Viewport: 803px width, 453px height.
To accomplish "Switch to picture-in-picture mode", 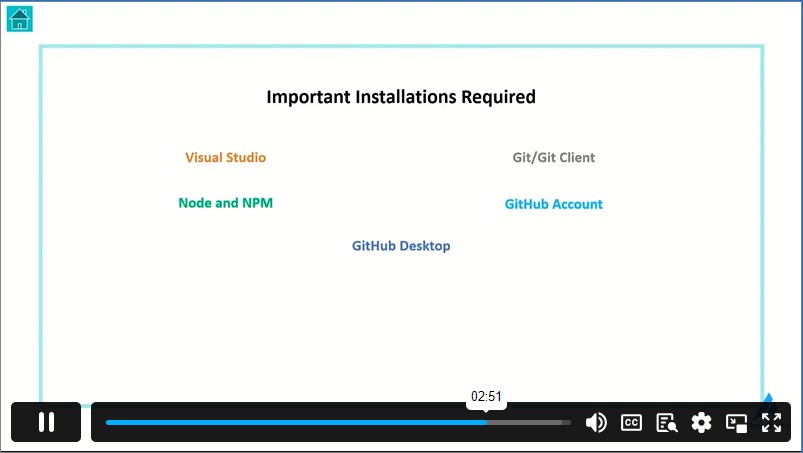I will [736, 423].
